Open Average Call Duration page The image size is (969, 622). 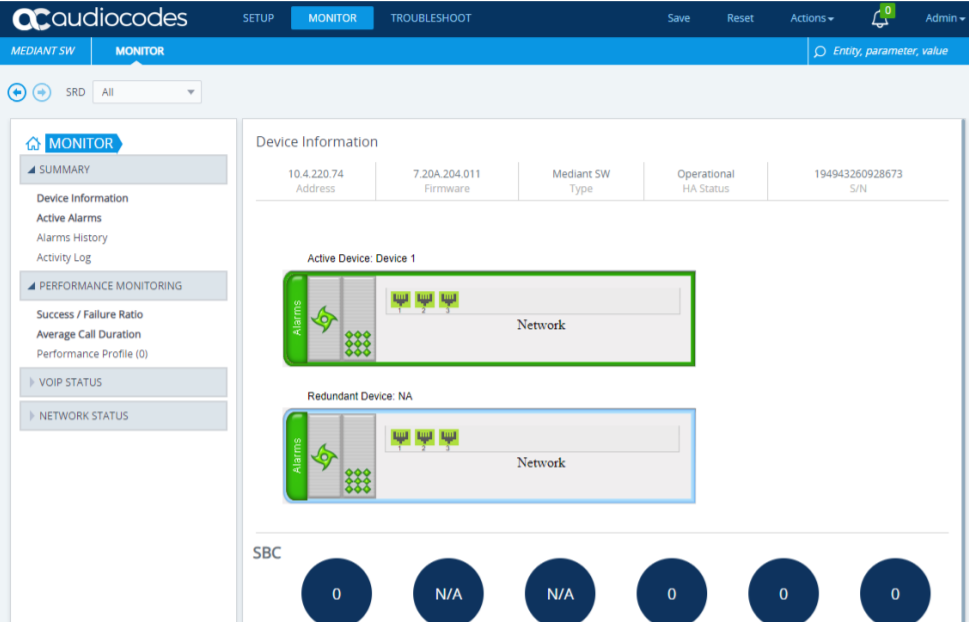(88, 334)
